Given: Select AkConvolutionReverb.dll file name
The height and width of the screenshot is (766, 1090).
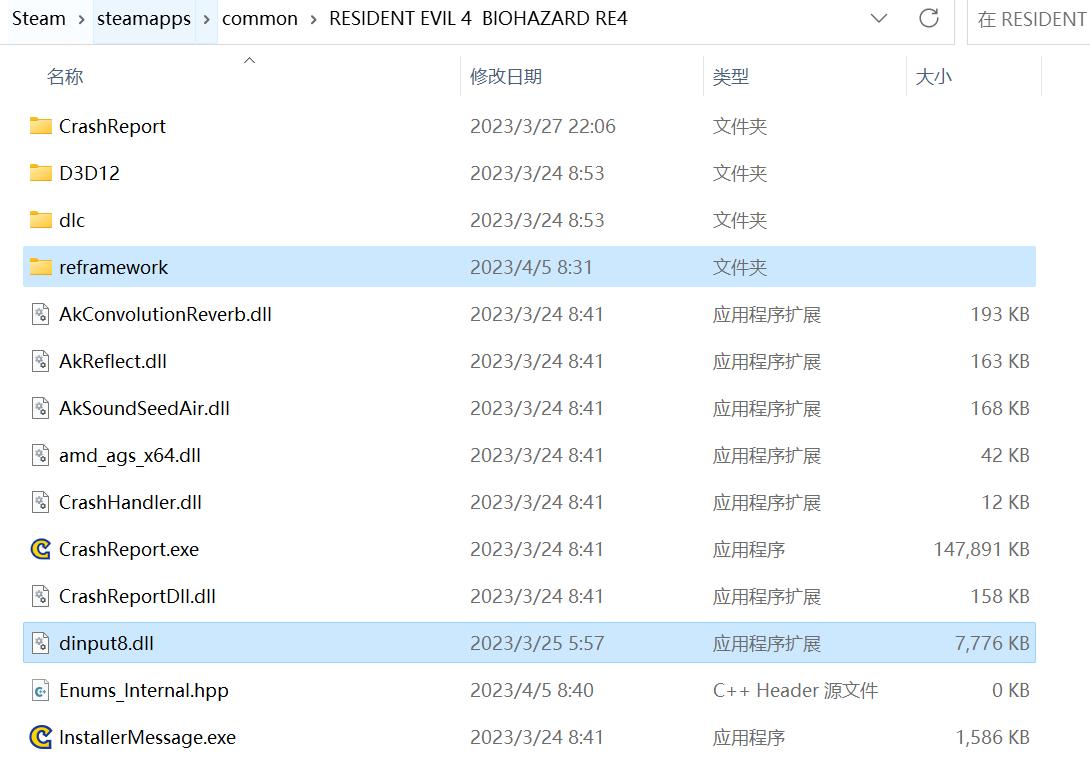Looking at the screenshot, I should click(165, 314).
